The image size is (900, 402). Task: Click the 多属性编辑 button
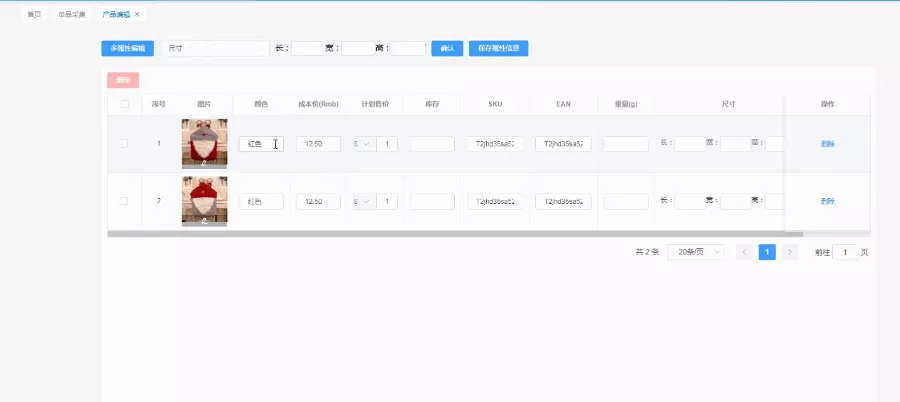pyautogui.click(x=127, y=48)
